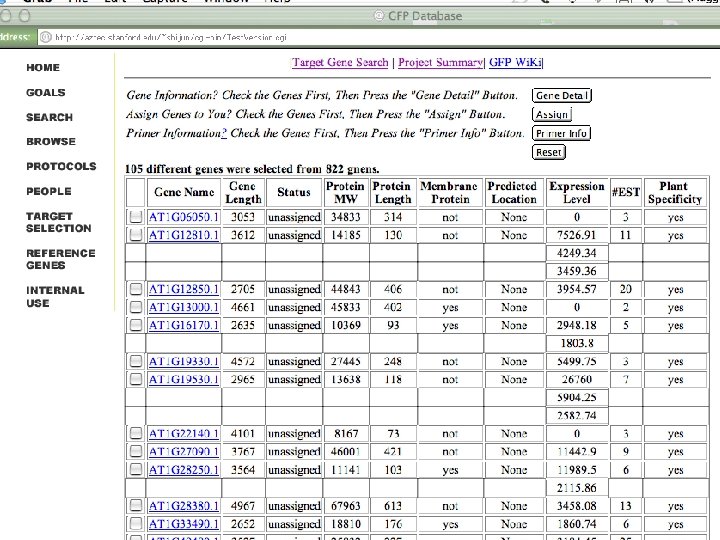Screen dimensions: 720x540
Task: Click the Primer Info button
Action: [561, 133]
